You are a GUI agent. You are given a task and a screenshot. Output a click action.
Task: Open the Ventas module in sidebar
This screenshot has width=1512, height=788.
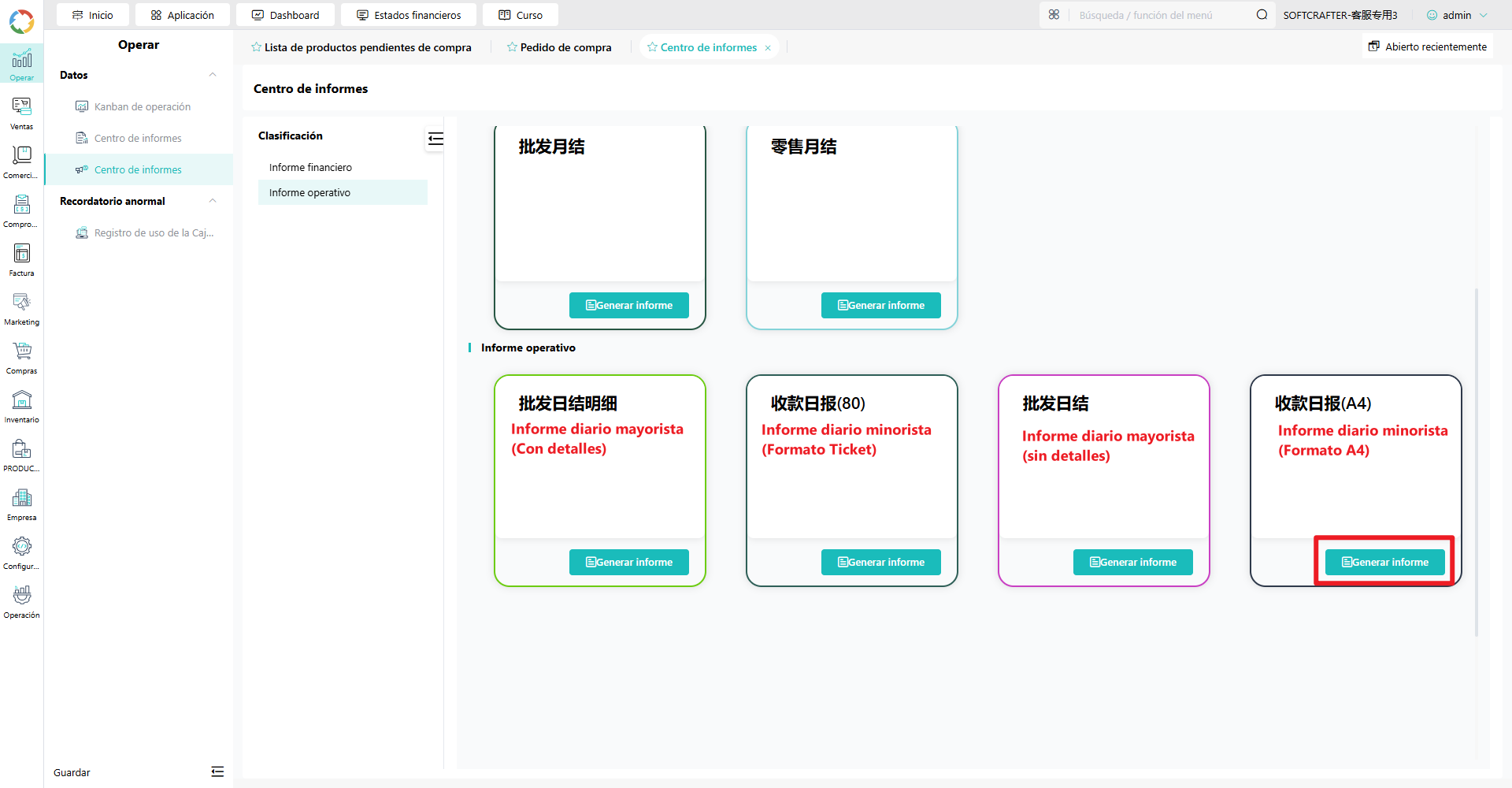click(21, 113)
